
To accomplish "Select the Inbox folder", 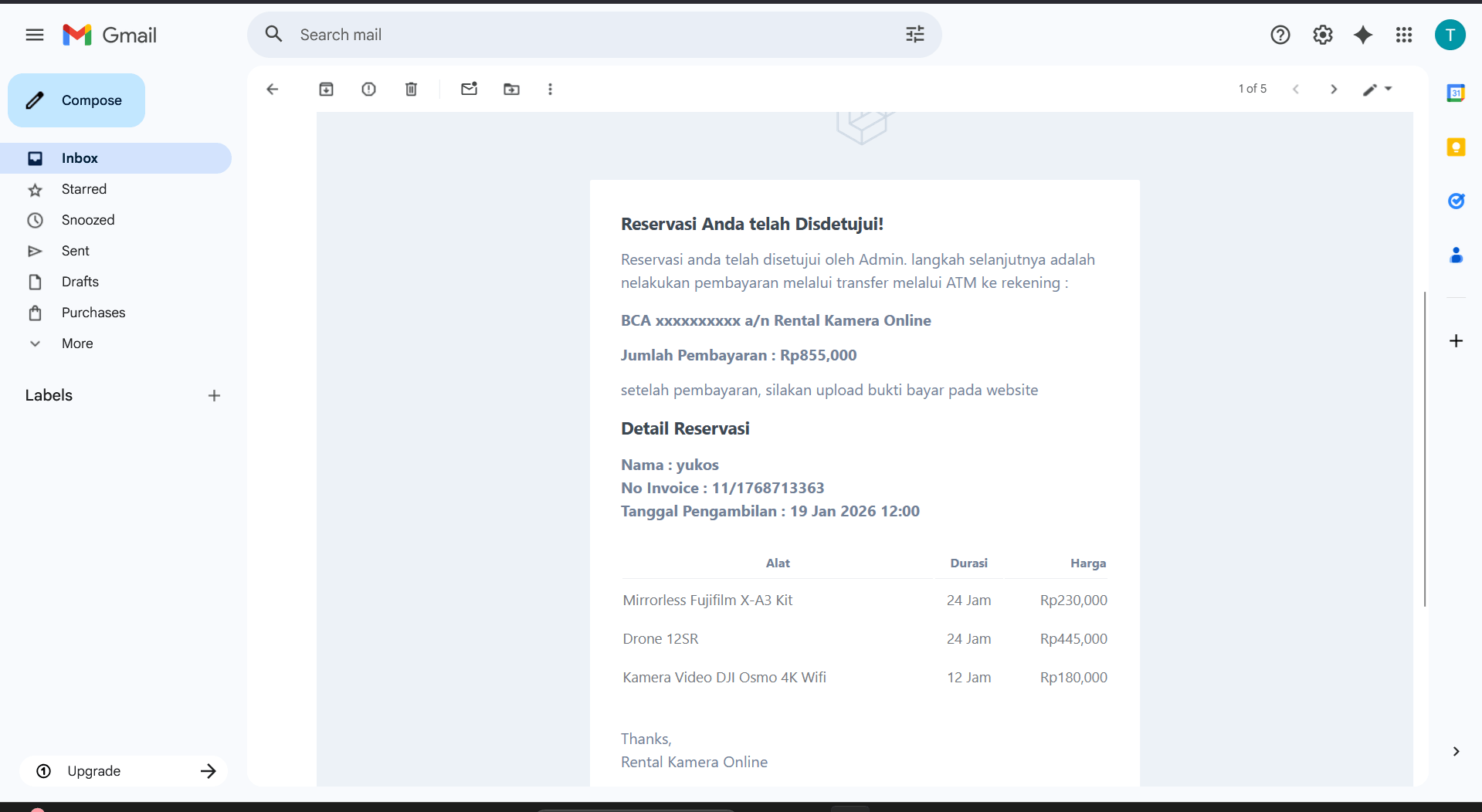I will click(x=116, y=158).
